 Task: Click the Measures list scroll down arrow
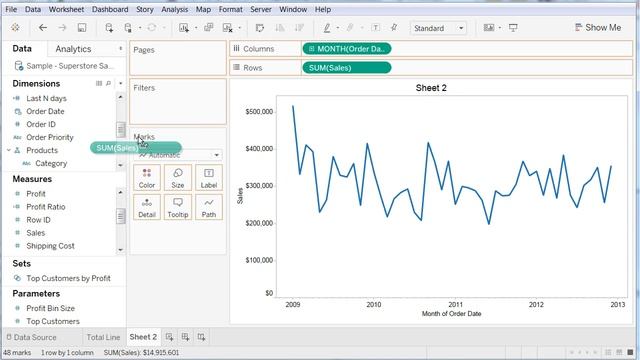point(120,249)
